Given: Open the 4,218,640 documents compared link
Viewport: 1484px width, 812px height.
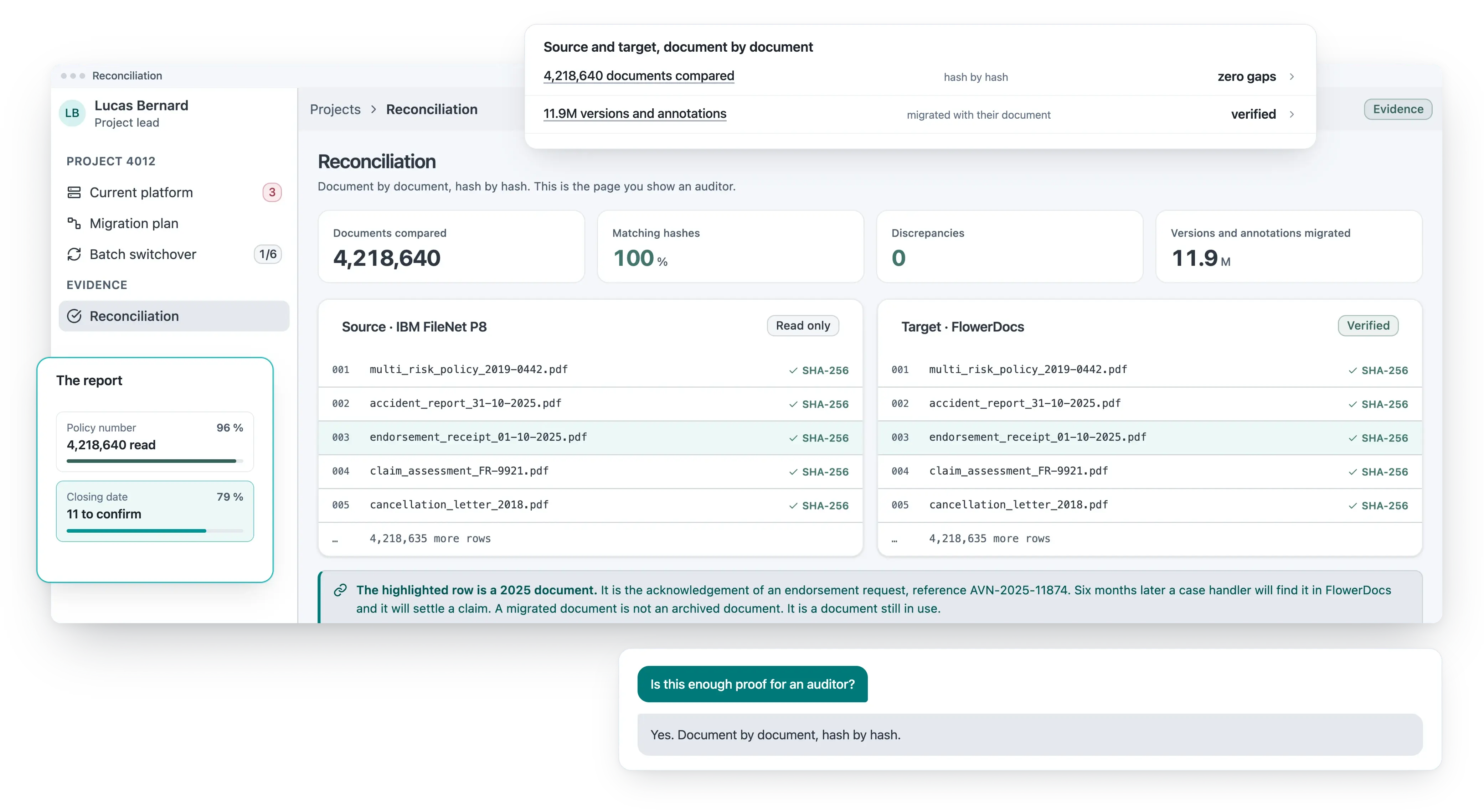Looking at the screenshot, I should click(639, 76).
